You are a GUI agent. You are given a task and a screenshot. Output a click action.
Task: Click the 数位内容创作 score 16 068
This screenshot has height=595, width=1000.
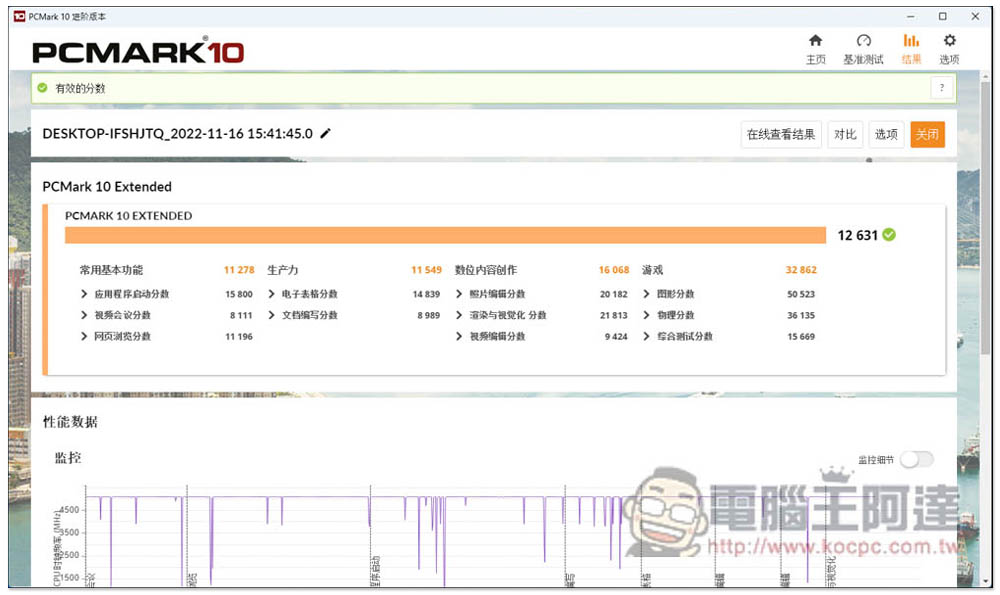[x=614, y=270]
